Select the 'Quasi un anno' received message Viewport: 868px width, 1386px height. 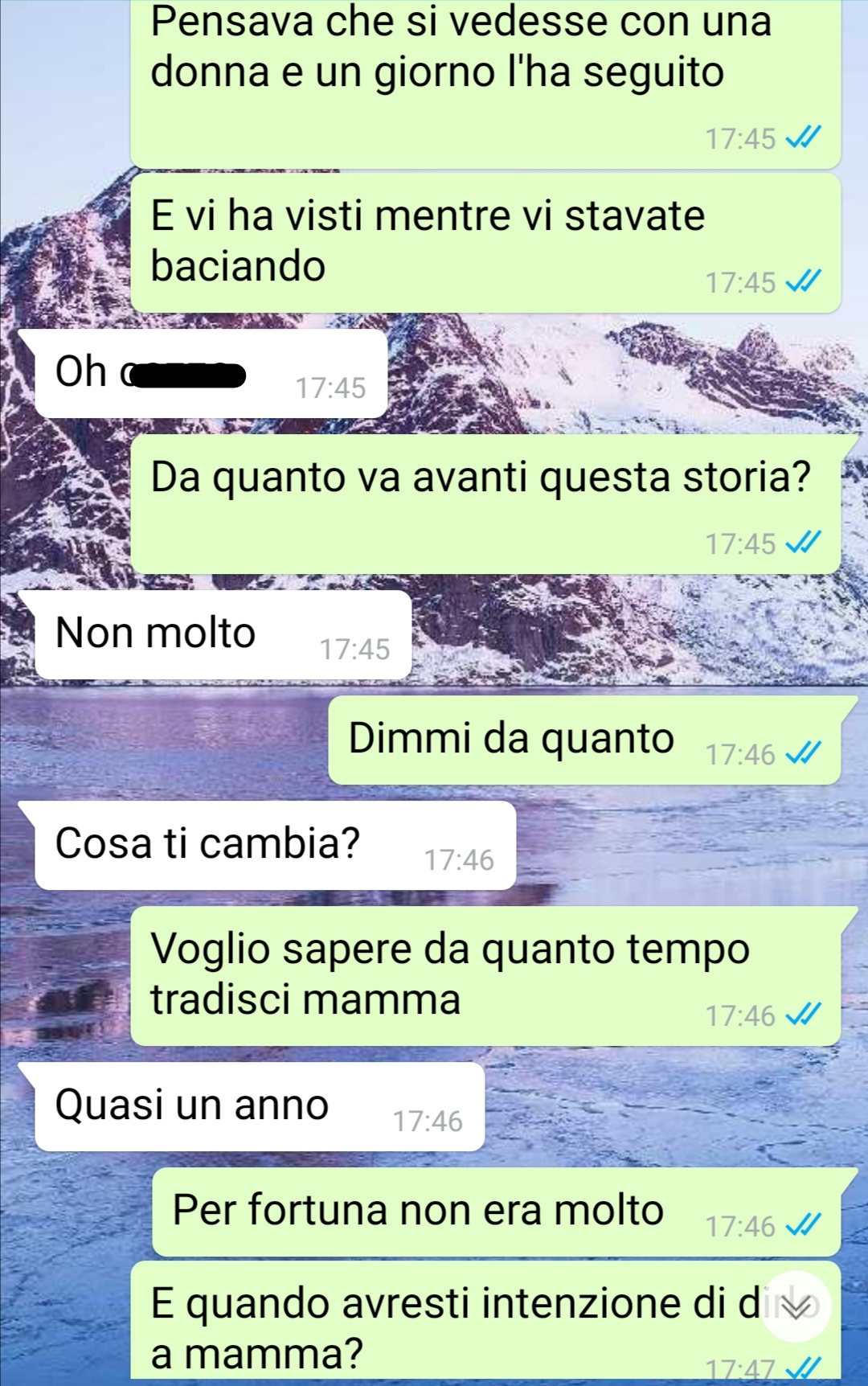click(260, 1106)
